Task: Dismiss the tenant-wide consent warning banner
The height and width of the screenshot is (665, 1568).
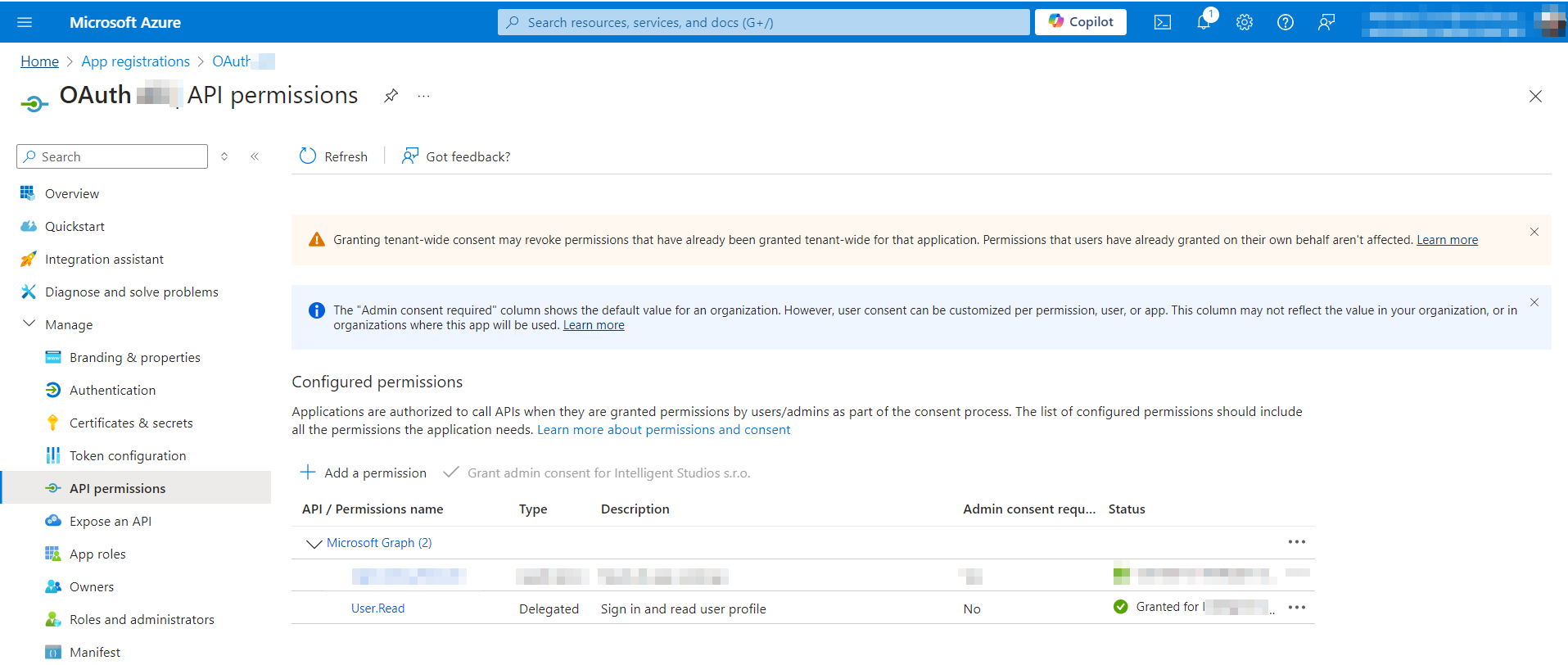Action: coord(1534,233)
